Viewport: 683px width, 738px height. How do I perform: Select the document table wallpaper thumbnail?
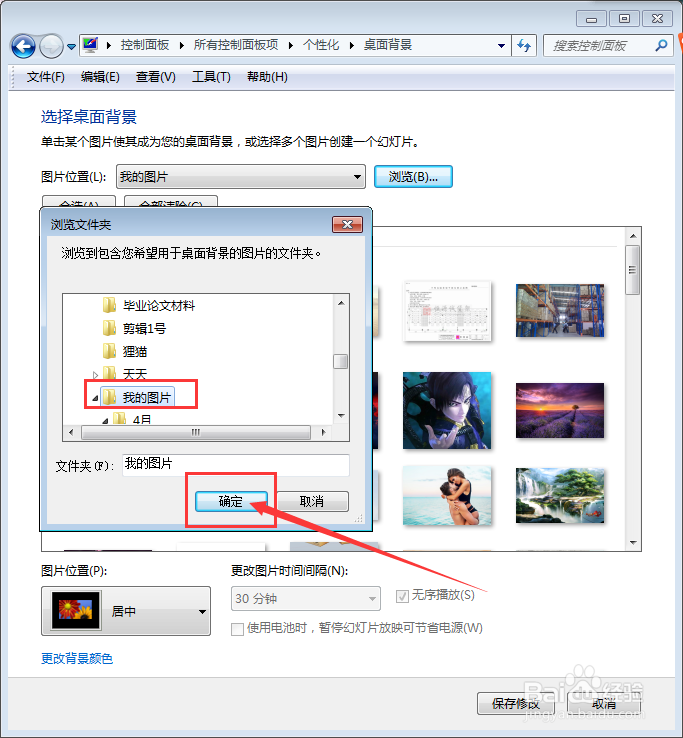pyautogui.click(x=447, y=311)
